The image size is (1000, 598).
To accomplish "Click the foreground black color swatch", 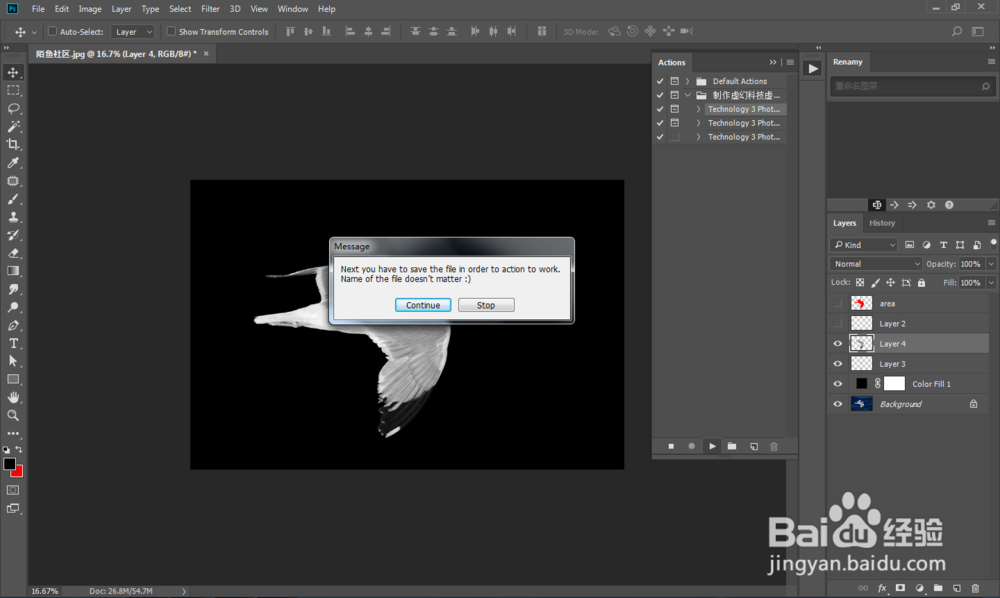I will pyautogui.click(x=9, y=464).
